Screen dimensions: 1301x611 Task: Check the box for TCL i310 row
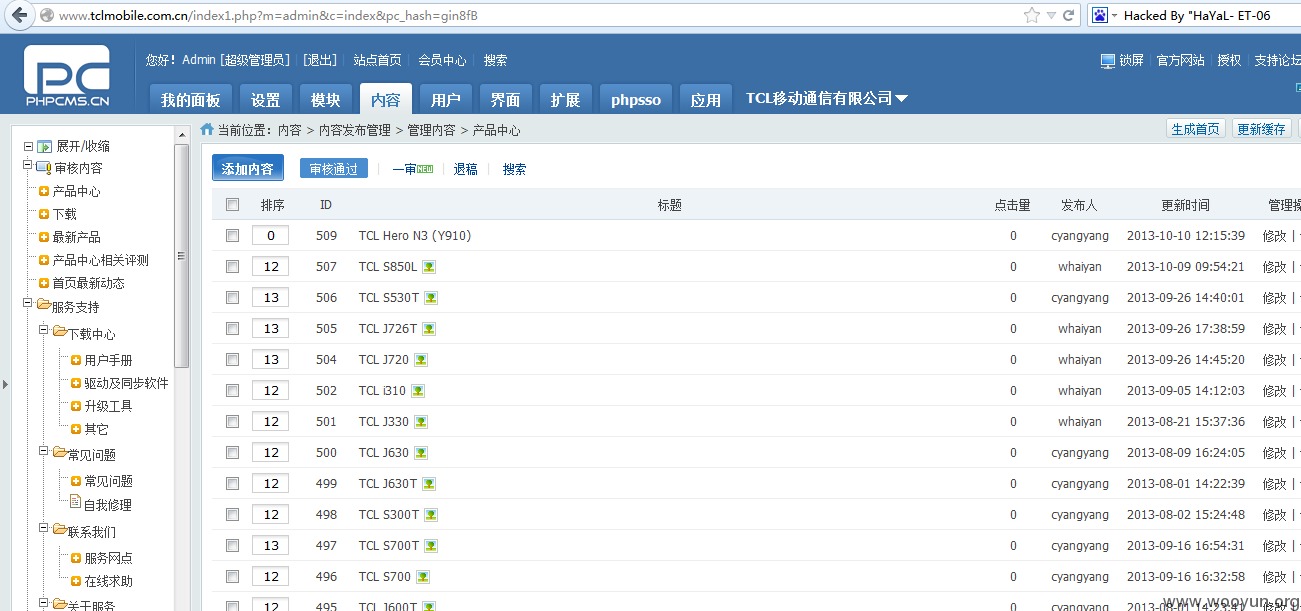pos(233,391)
